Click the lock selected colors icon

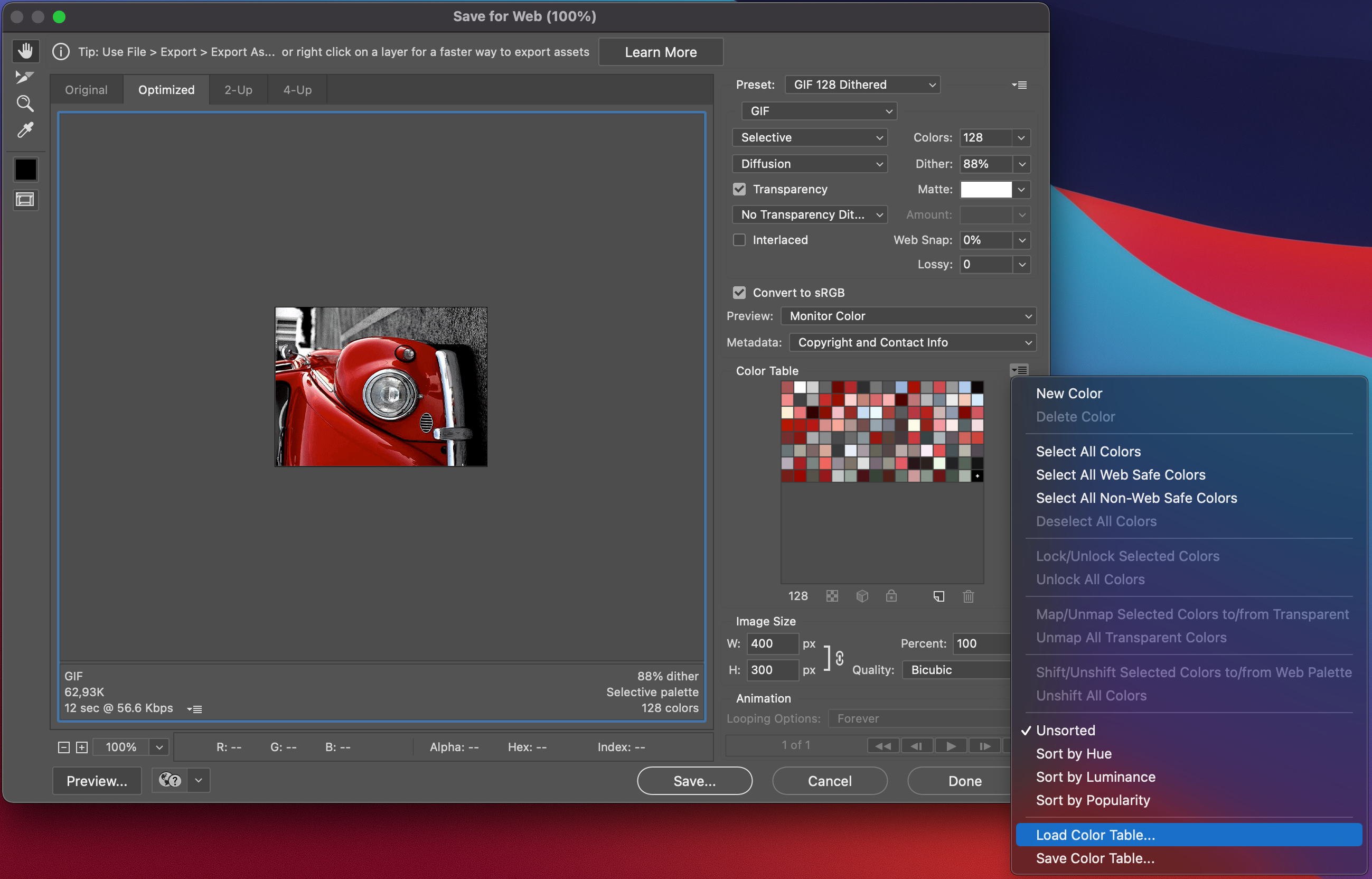click(x=891, y=596)
